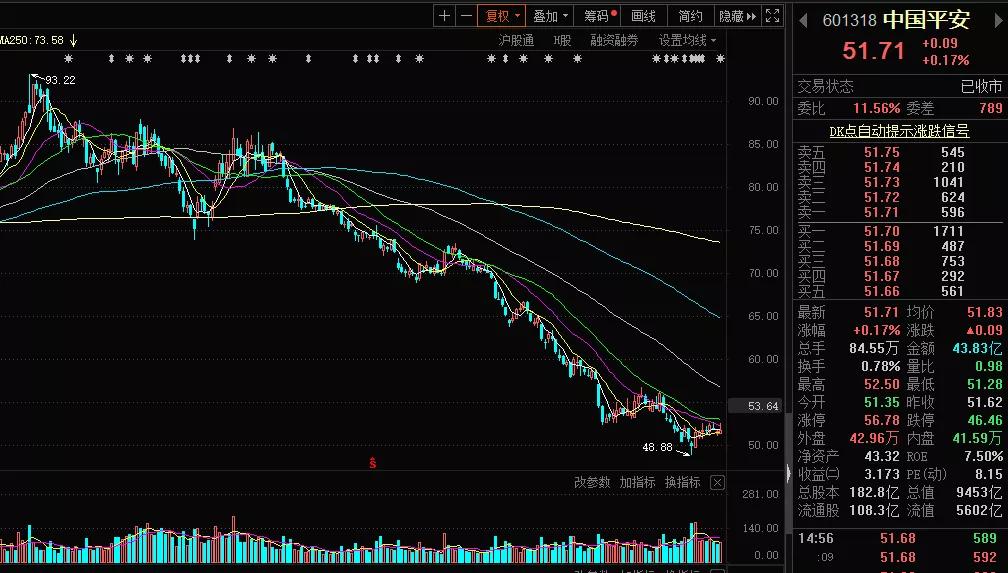Click the MA250:73.58 label
1008x573 pixels.
[32, 41]
